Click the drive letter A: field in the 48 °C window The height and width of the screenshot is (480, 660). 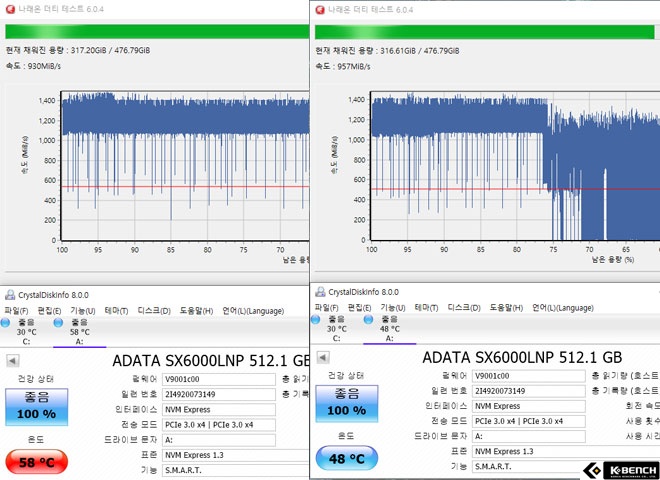529,436
